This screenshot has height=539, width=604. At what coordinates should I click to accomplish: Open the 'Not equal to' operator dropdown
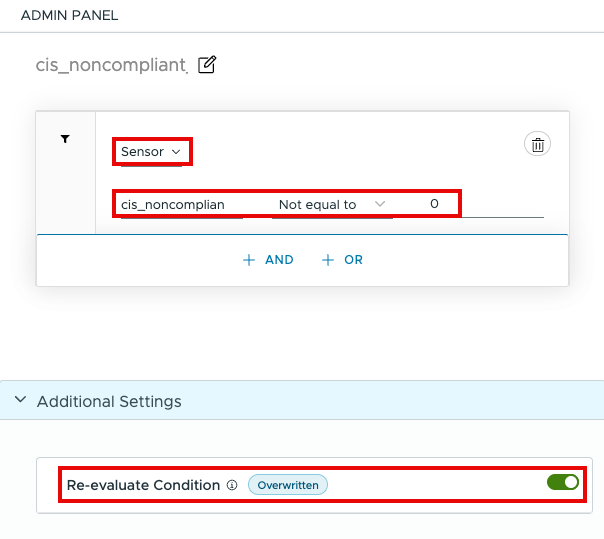click(x=330, y=204)
